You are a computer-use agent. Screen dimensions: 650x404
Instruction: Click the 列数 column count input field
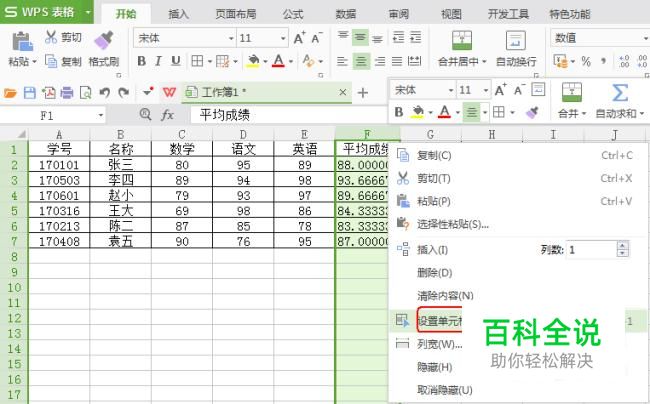point(592,249)
